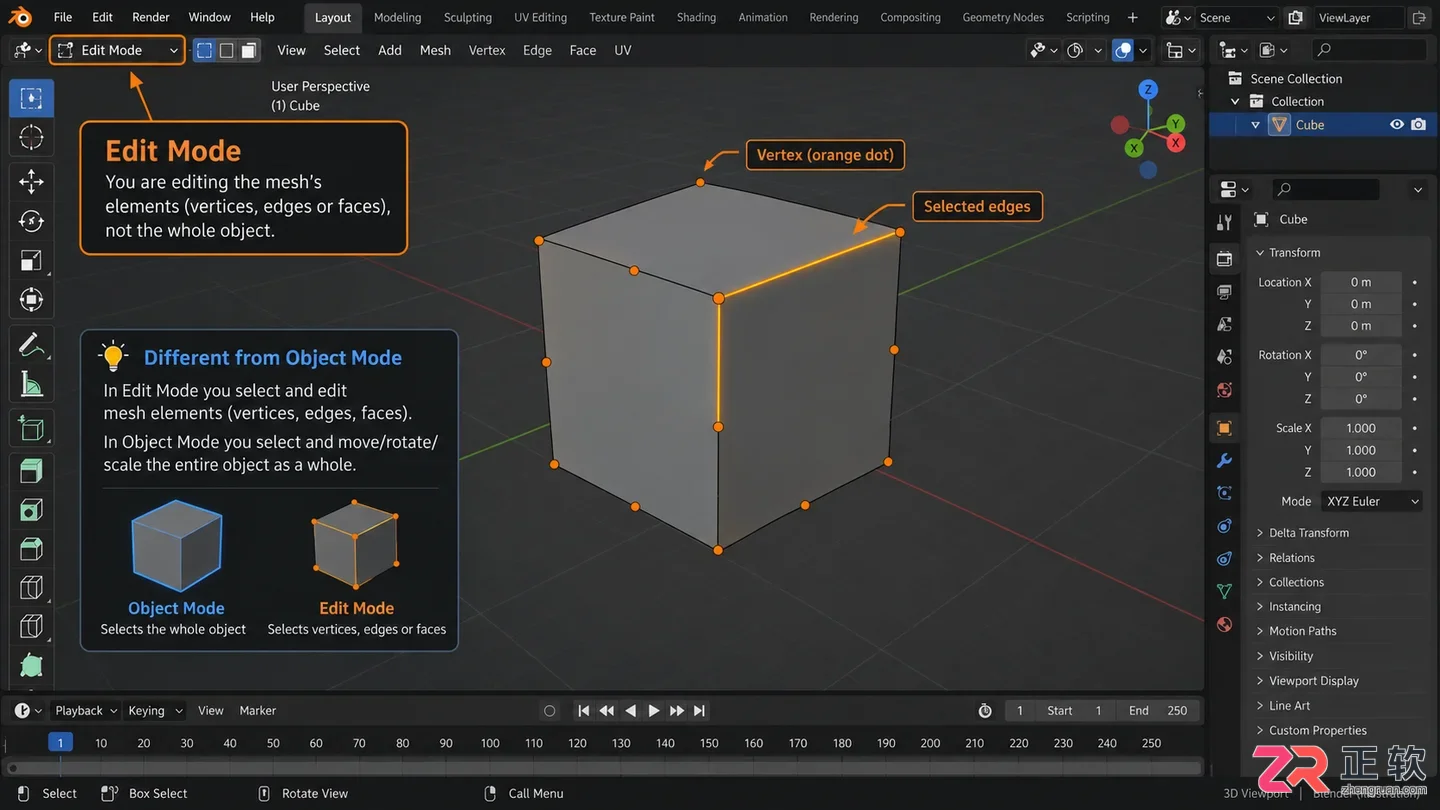Enable vertex select mode
1440x810 pixels.
204,50
